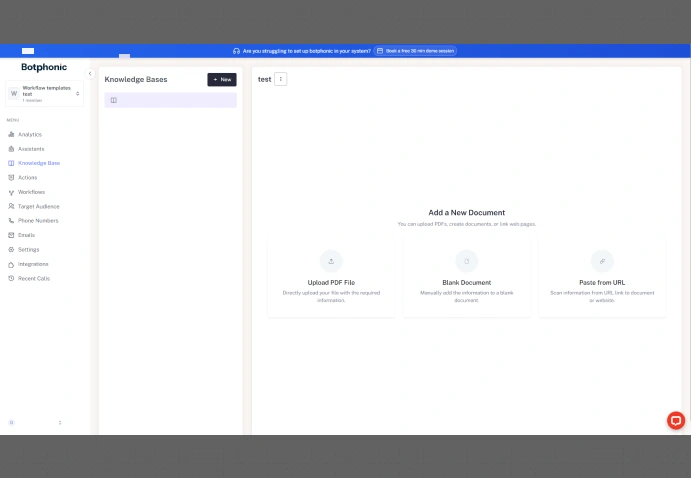The width and height of the screenshot is (691, 478).
Task: Open the Analytics page icon
Action: coord(11,134)
